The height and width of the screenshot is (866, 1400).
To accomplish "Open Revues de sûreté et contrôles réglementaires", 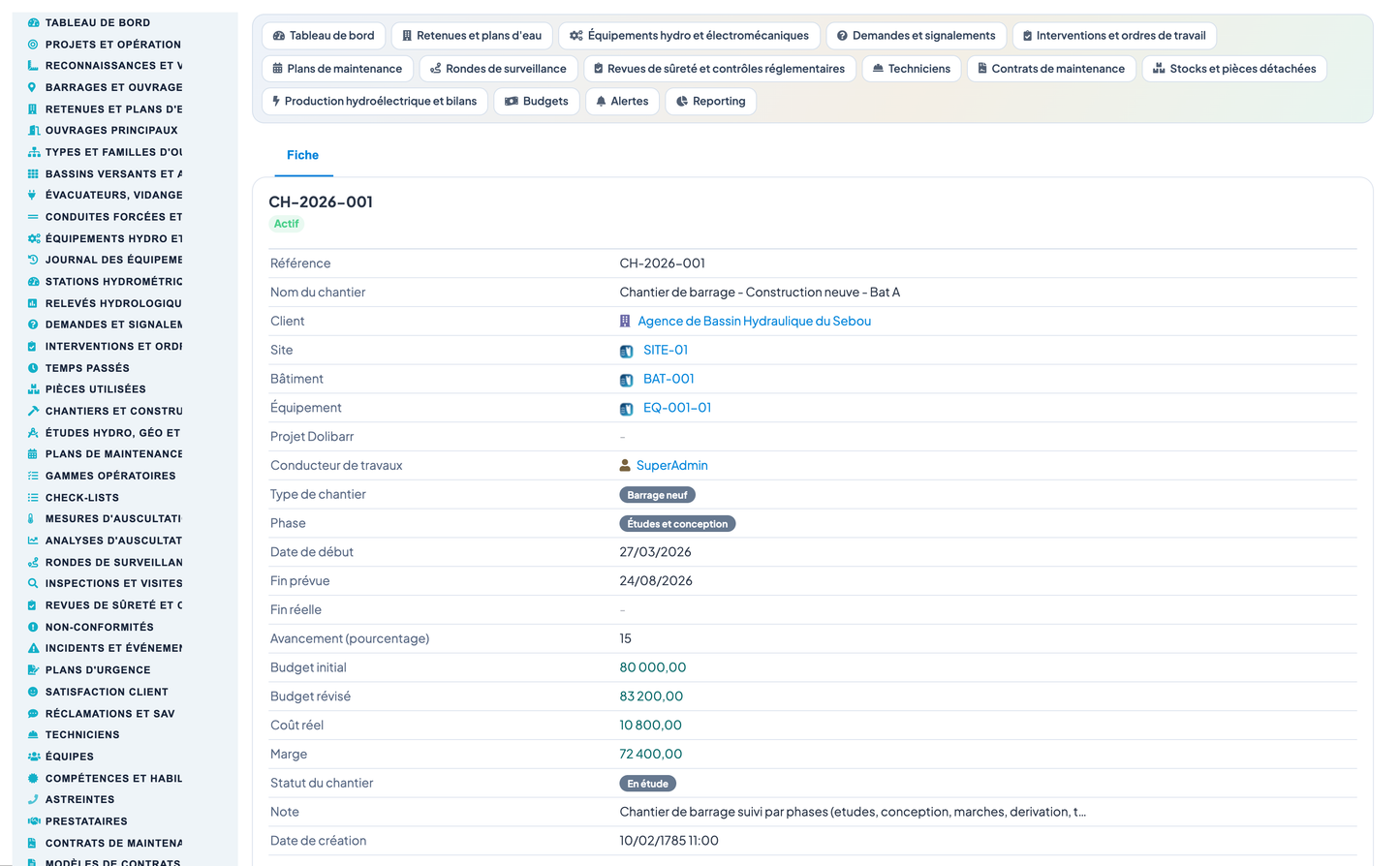I will 719,69.
